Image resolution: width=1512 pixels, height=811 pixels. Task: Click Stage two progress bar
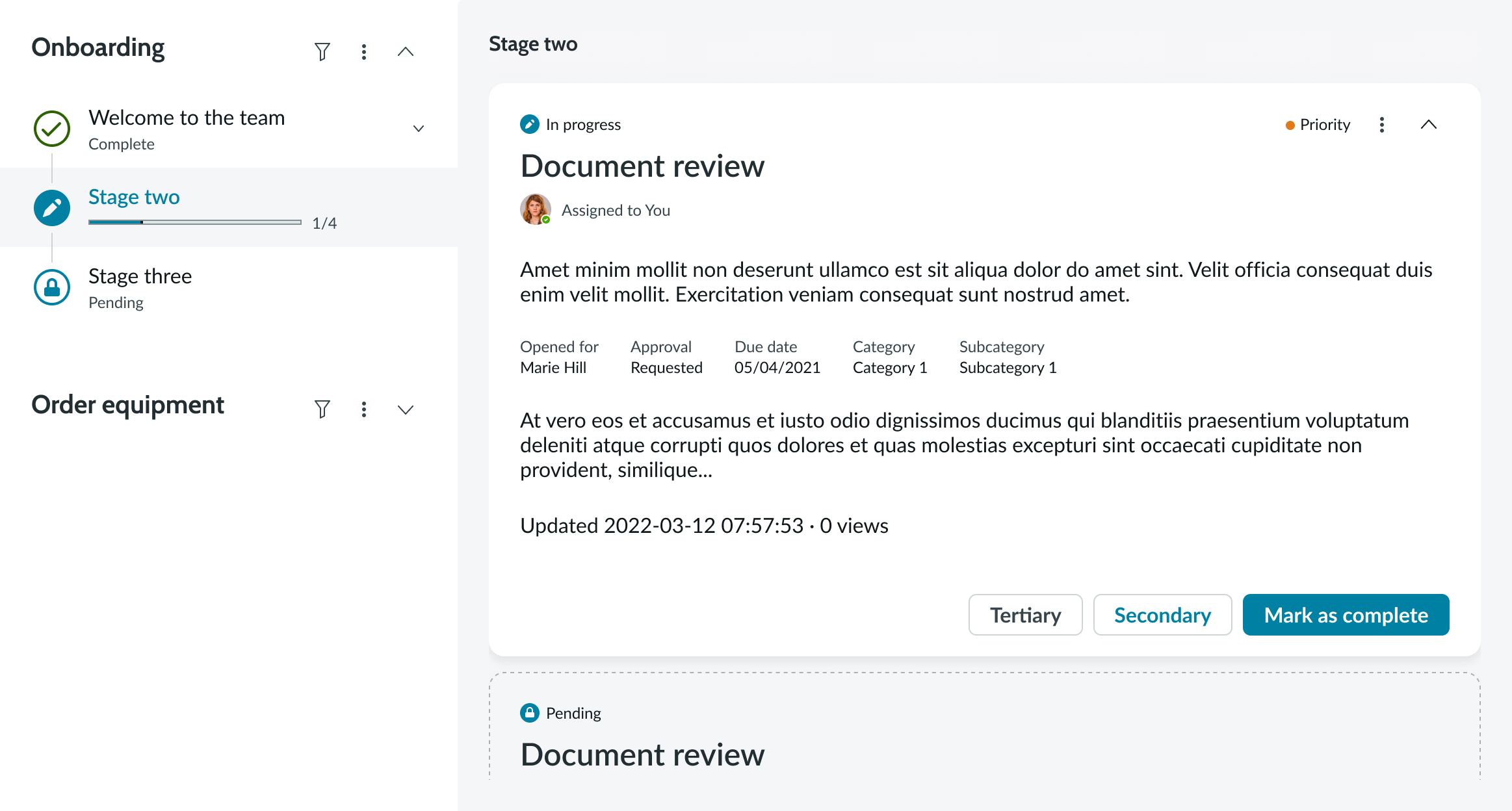point(195,222)
